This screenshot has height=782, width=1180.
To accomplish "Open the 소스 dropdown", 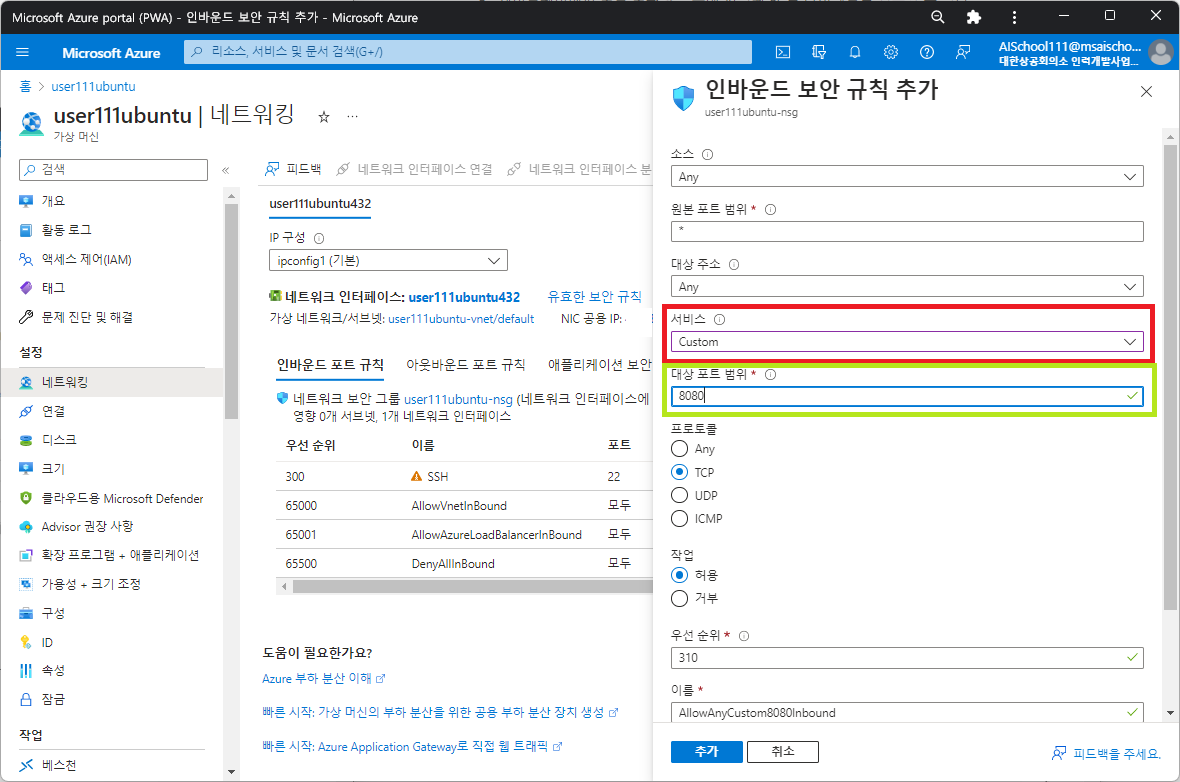I will pos(907,176).
